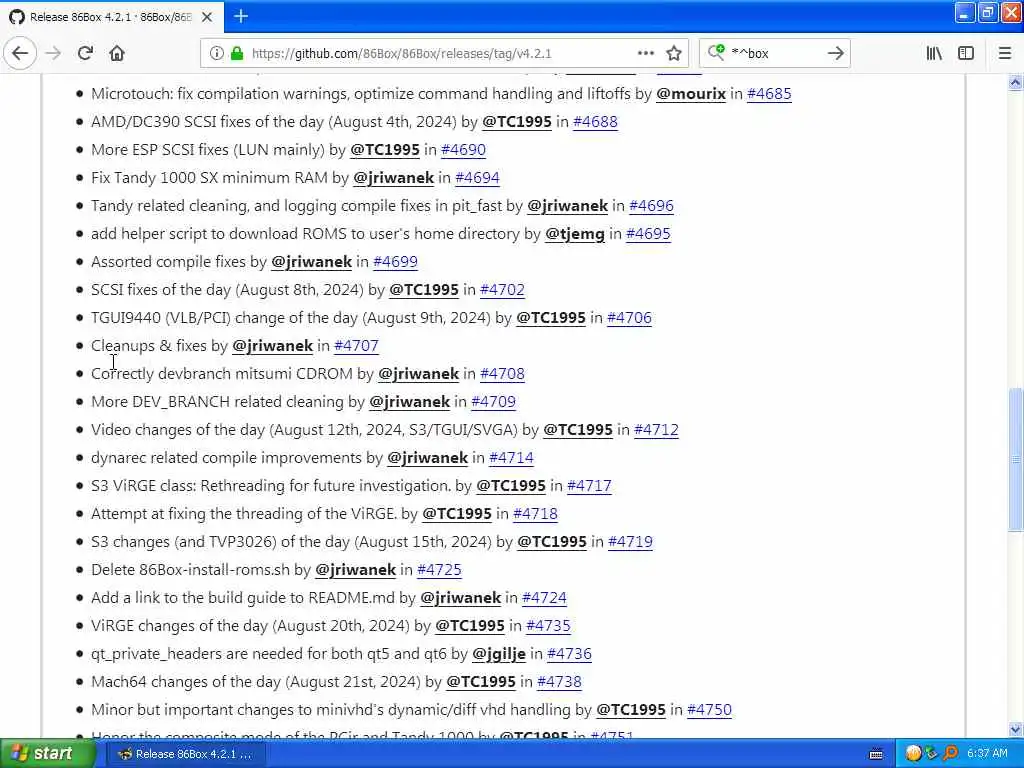Open pull request #4709
This screenshot has height=768, width=1024.
pyautogui.click(x=493, y=402)
